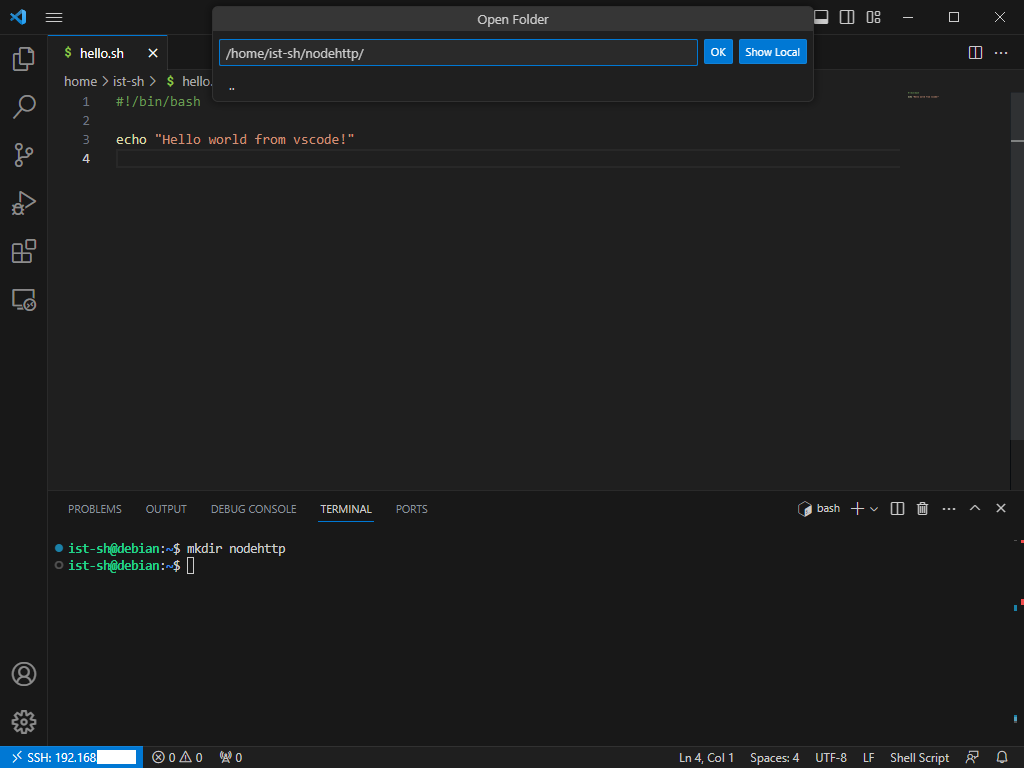
Task: Open the Run and Debug view
Action: [x=23, y=202]
